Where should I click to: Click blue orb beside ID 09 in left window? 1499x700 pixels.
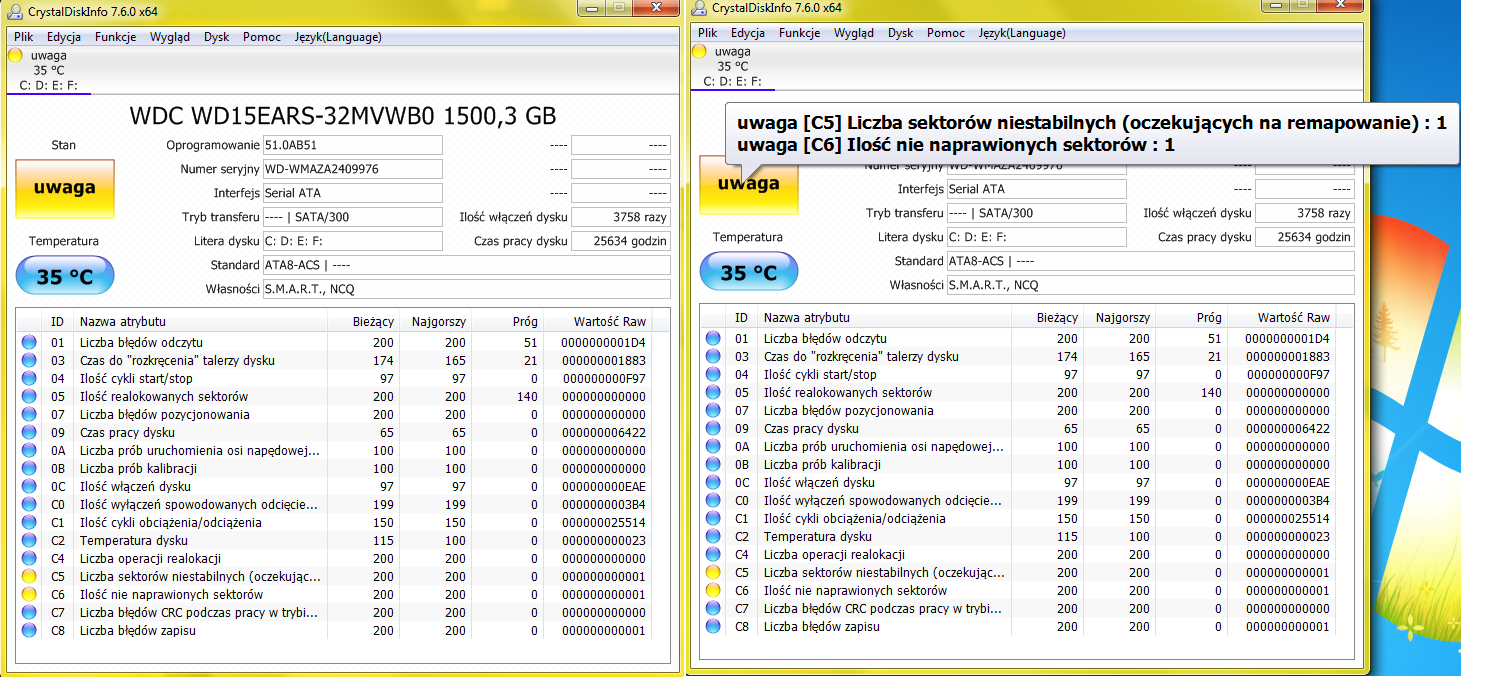pos(29,432)
